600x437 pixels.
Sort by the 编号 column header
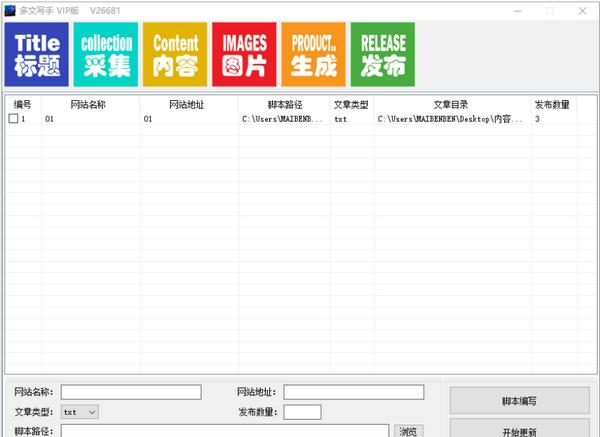pos(23,104)
